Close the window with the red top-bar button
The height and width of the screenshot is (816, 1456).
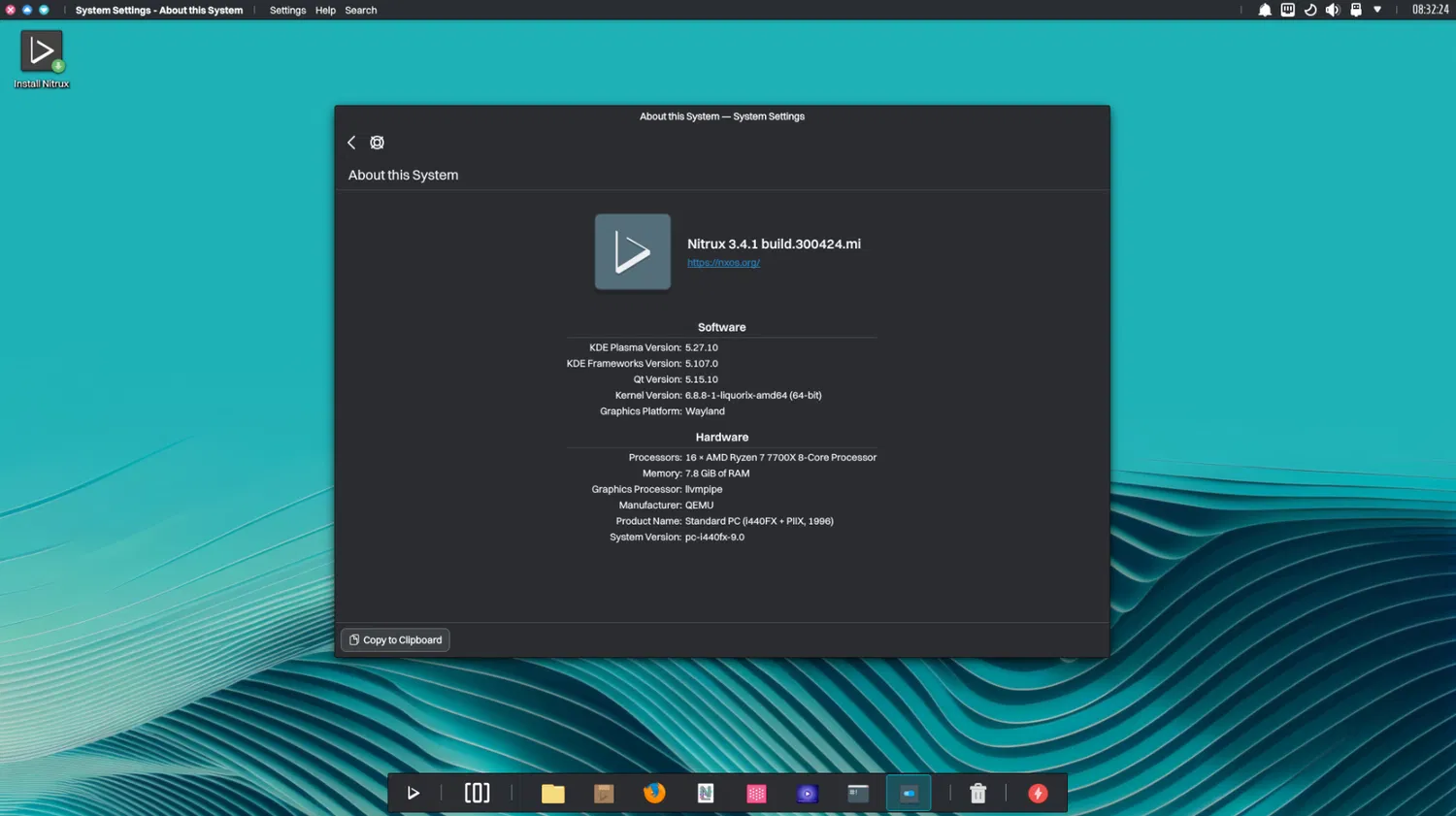11,10
